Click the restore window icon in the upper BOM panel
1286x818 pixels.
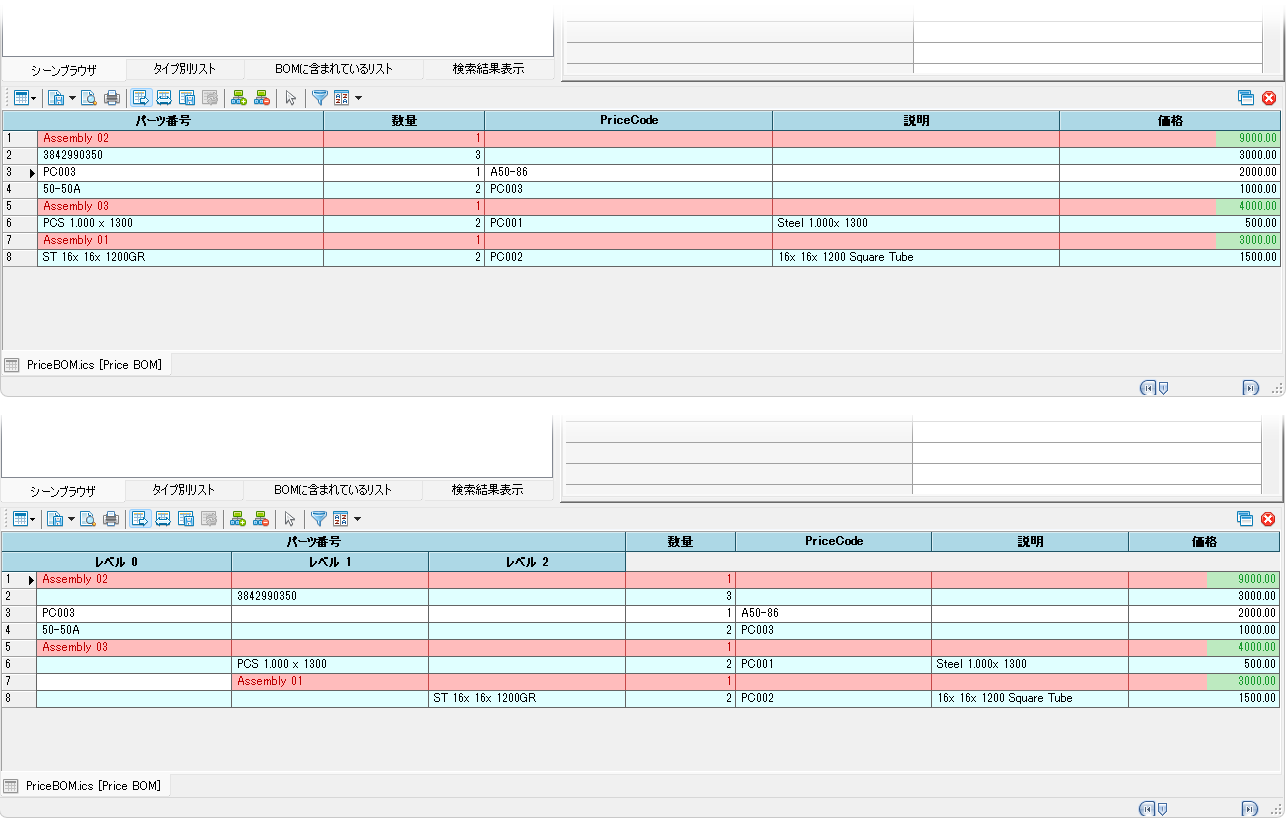[1245, 98]
